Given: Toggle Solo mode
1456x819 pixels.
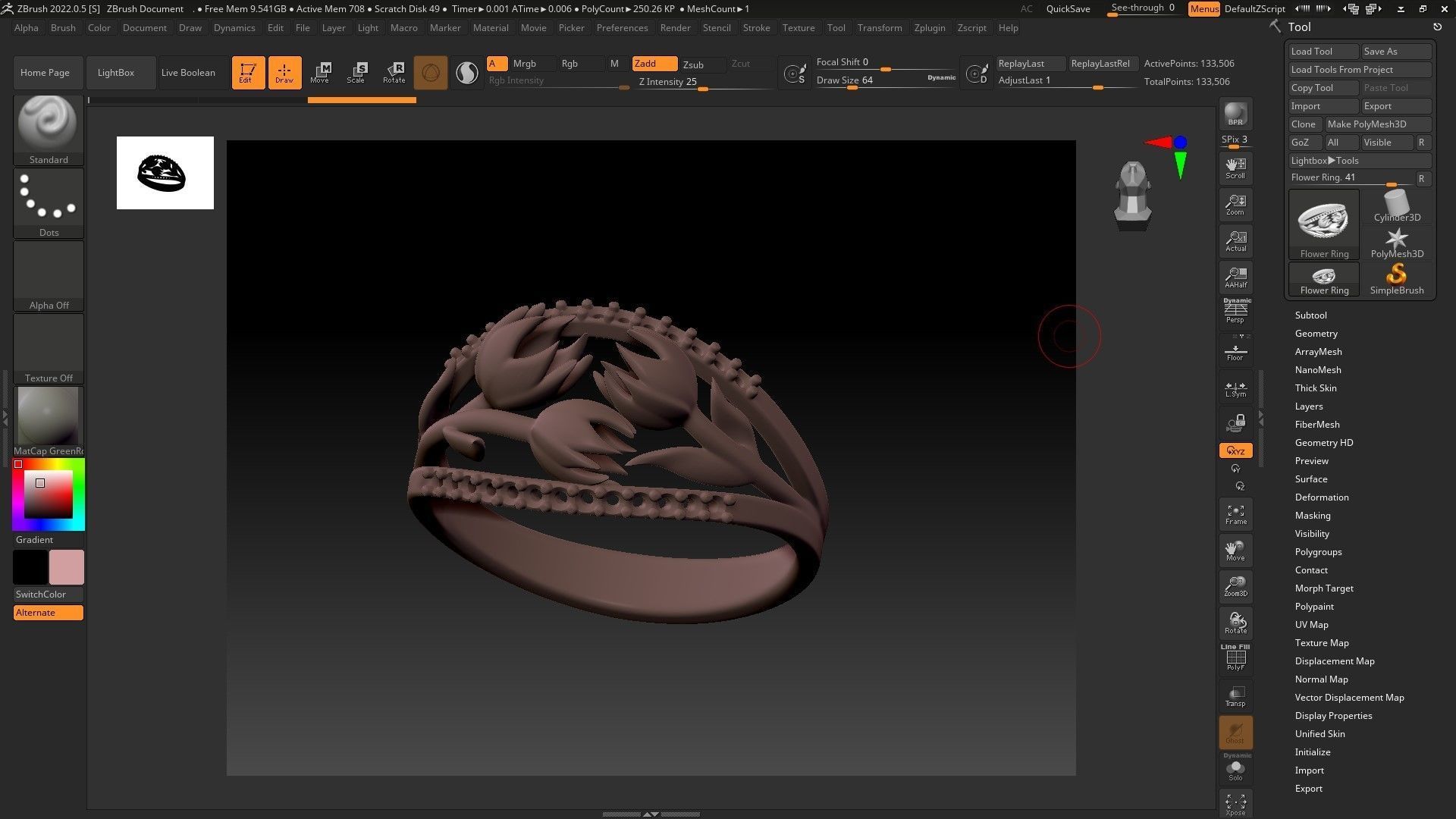Looking at the screenshot, I should pyautogui.click(x=1235, y=768).
